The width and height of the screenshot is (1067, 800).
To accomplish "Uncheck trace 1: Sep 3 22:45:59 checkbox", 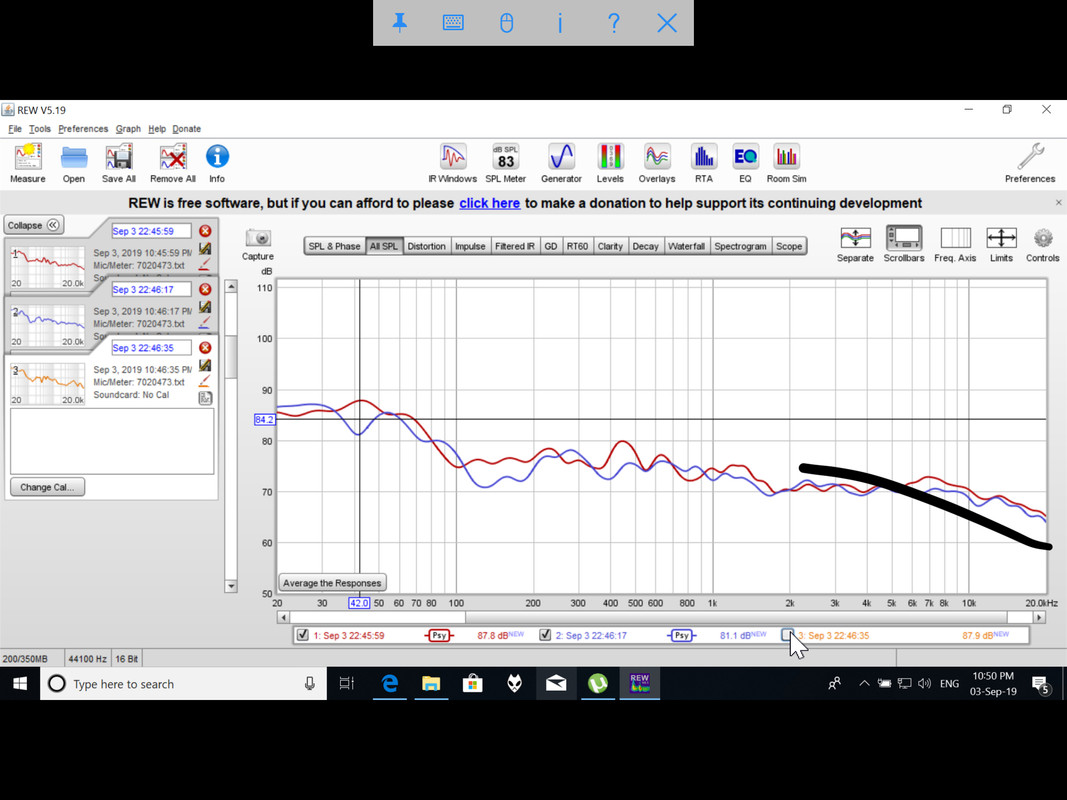I will (x=303, y=635).
